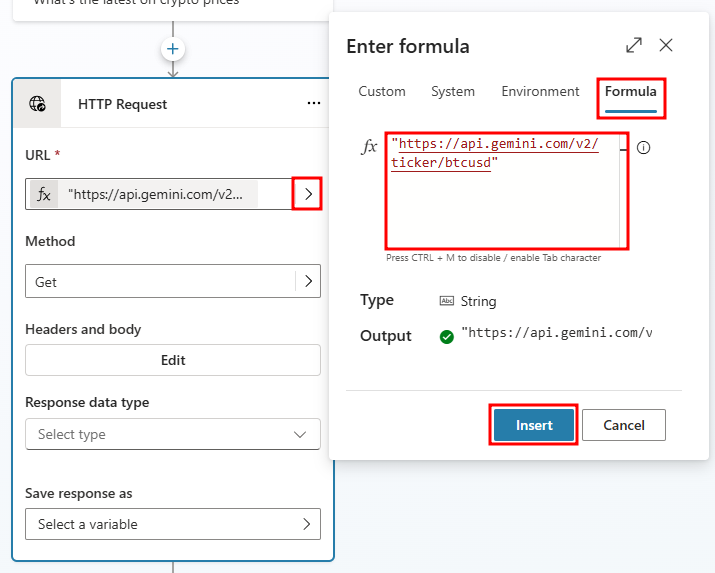Click the green output validation checkmark
715x573 pixels.
(446, 337)
